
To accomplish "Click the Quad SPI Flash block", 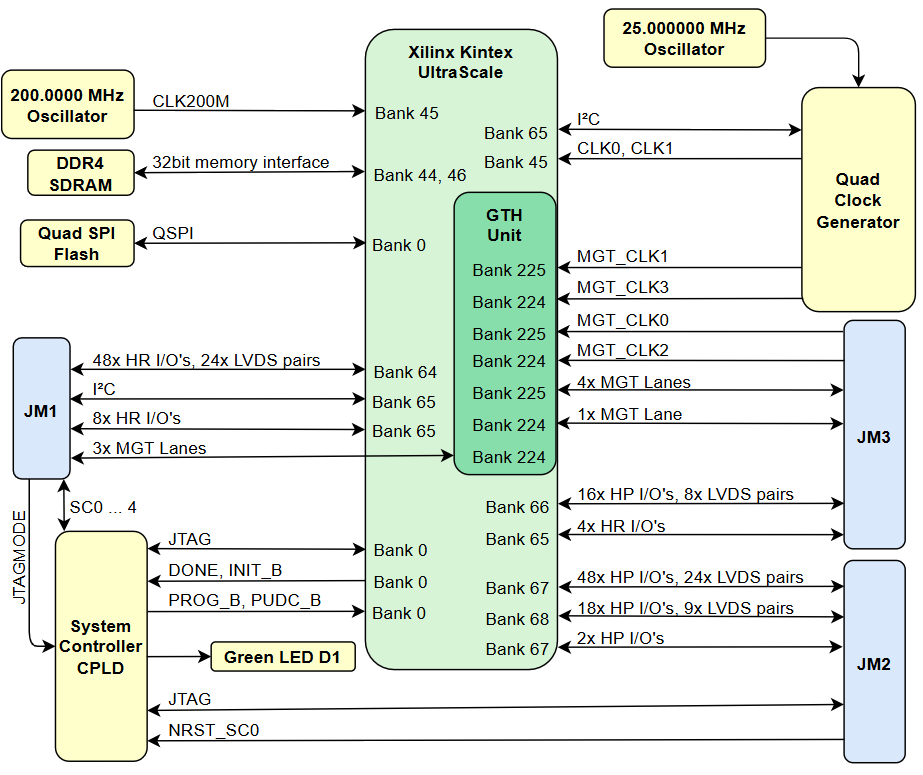I will pyautogui.click(x=77, y=243).
